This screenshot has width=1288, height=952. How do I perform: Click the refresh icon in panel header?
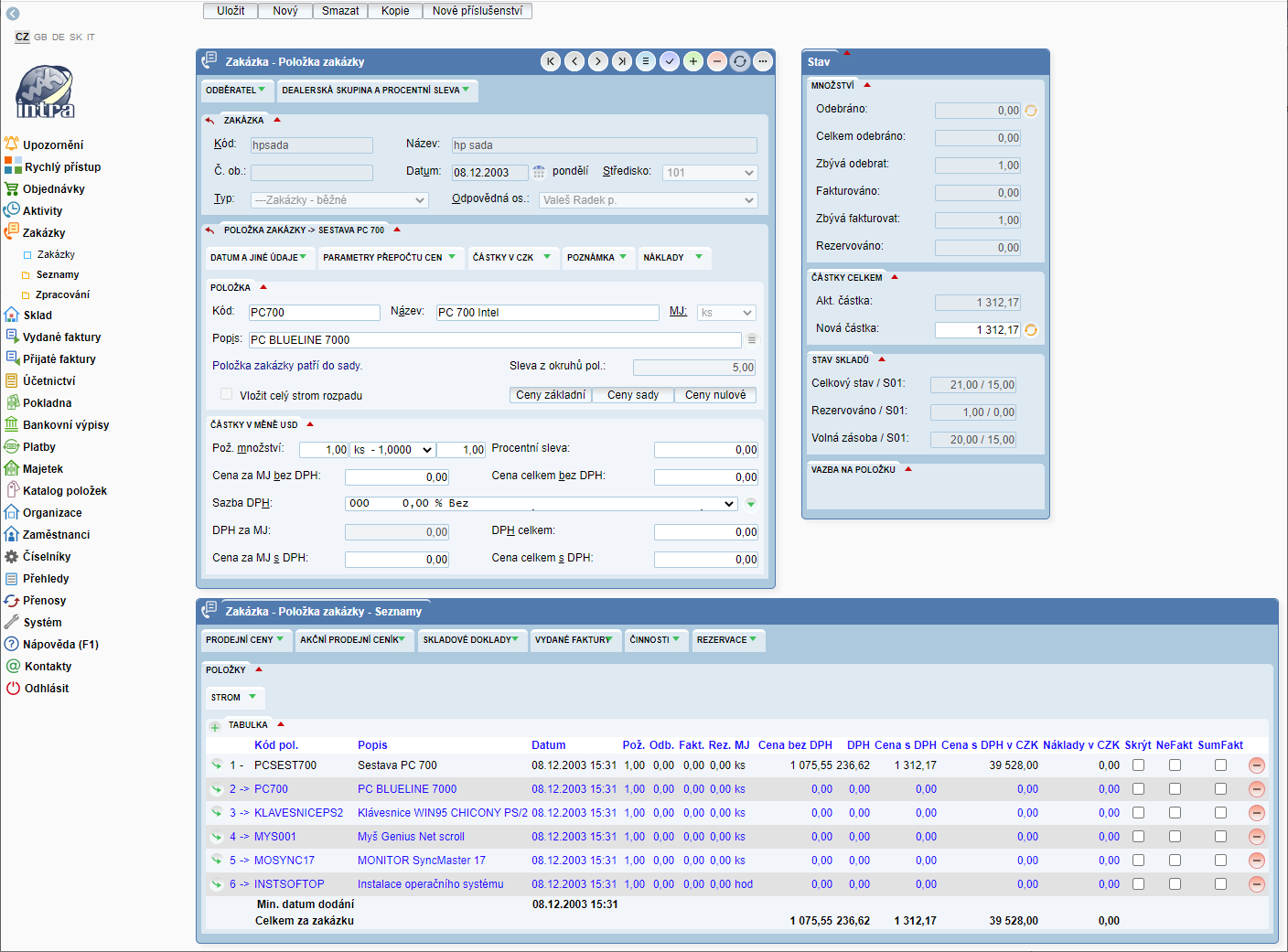tap(740, 61)
